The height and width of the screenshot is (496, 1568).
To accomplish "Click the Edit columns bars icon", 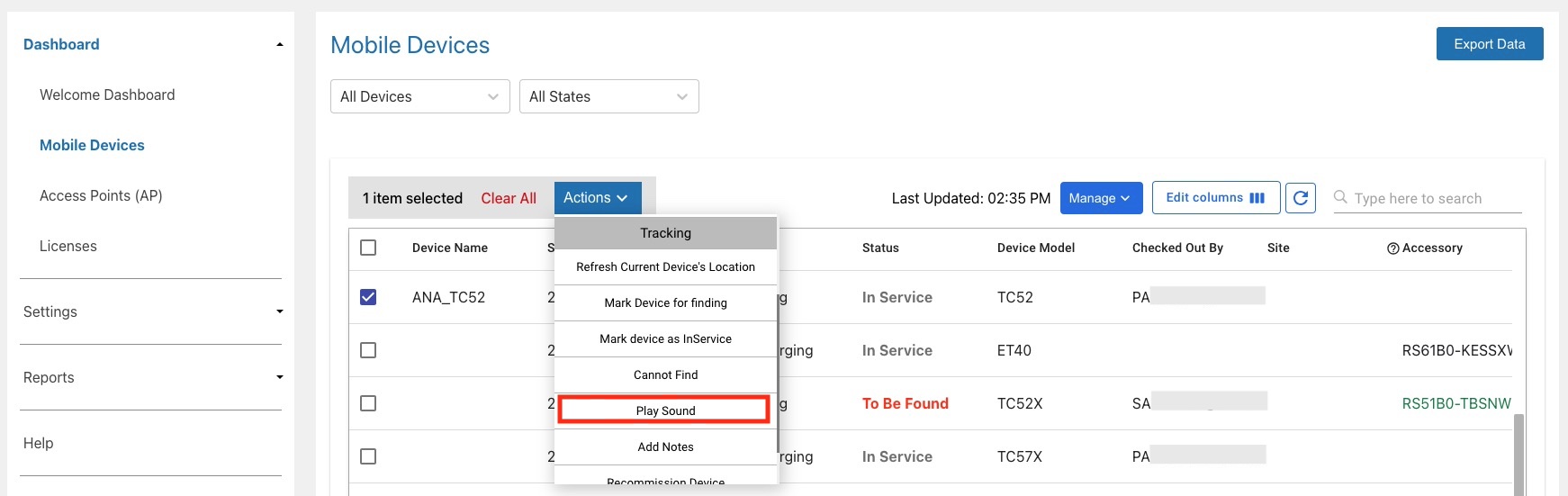I will point(1257,198).
